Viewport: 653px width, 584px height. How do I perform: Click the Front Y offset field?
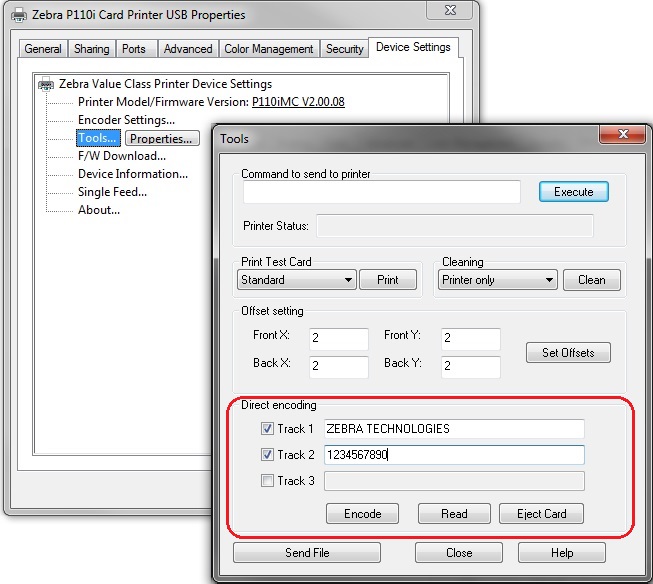(471, 339)
